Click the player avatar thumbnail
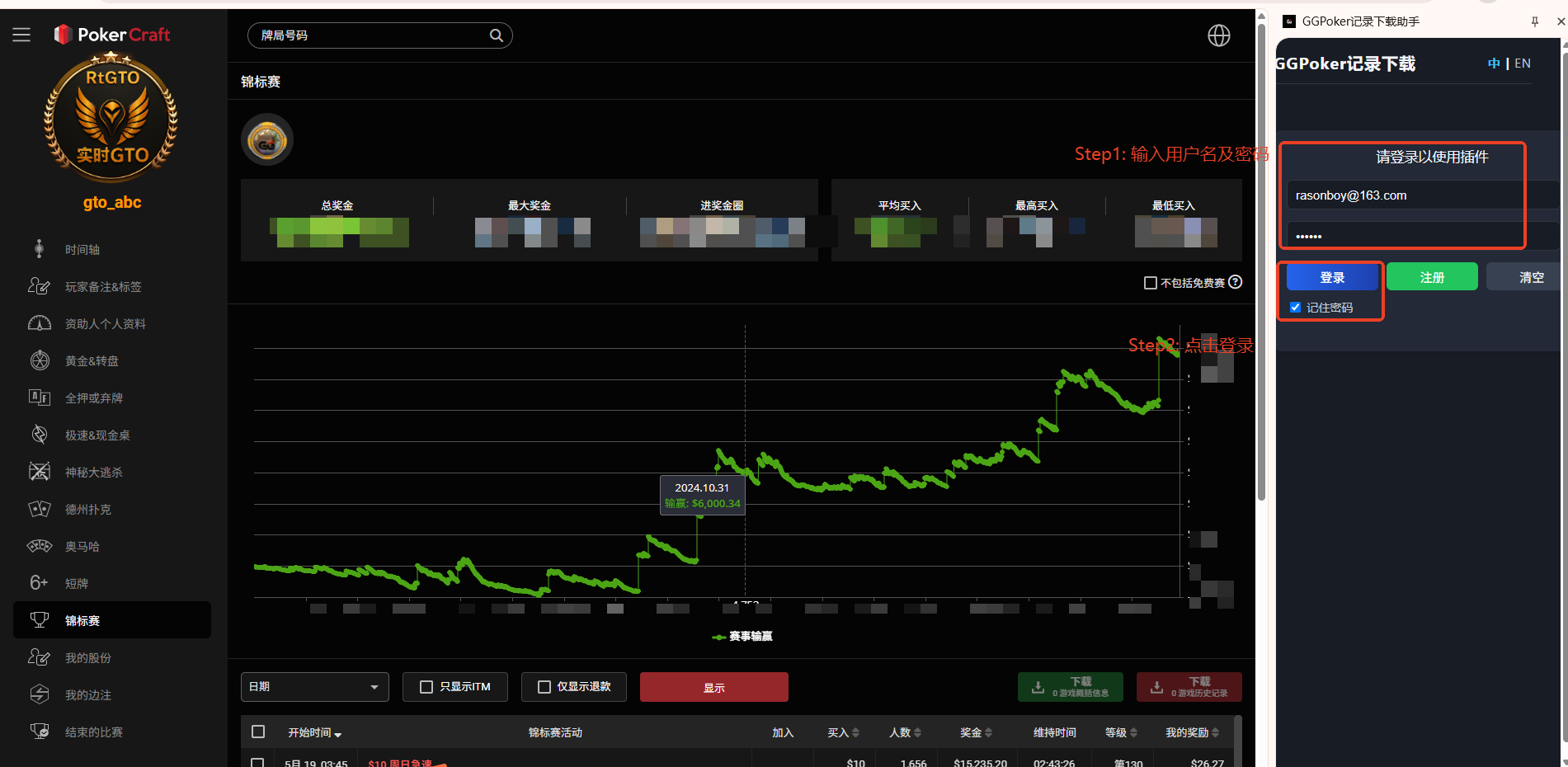This screenshot has width=1568, height=767. (x=266, y=140)
